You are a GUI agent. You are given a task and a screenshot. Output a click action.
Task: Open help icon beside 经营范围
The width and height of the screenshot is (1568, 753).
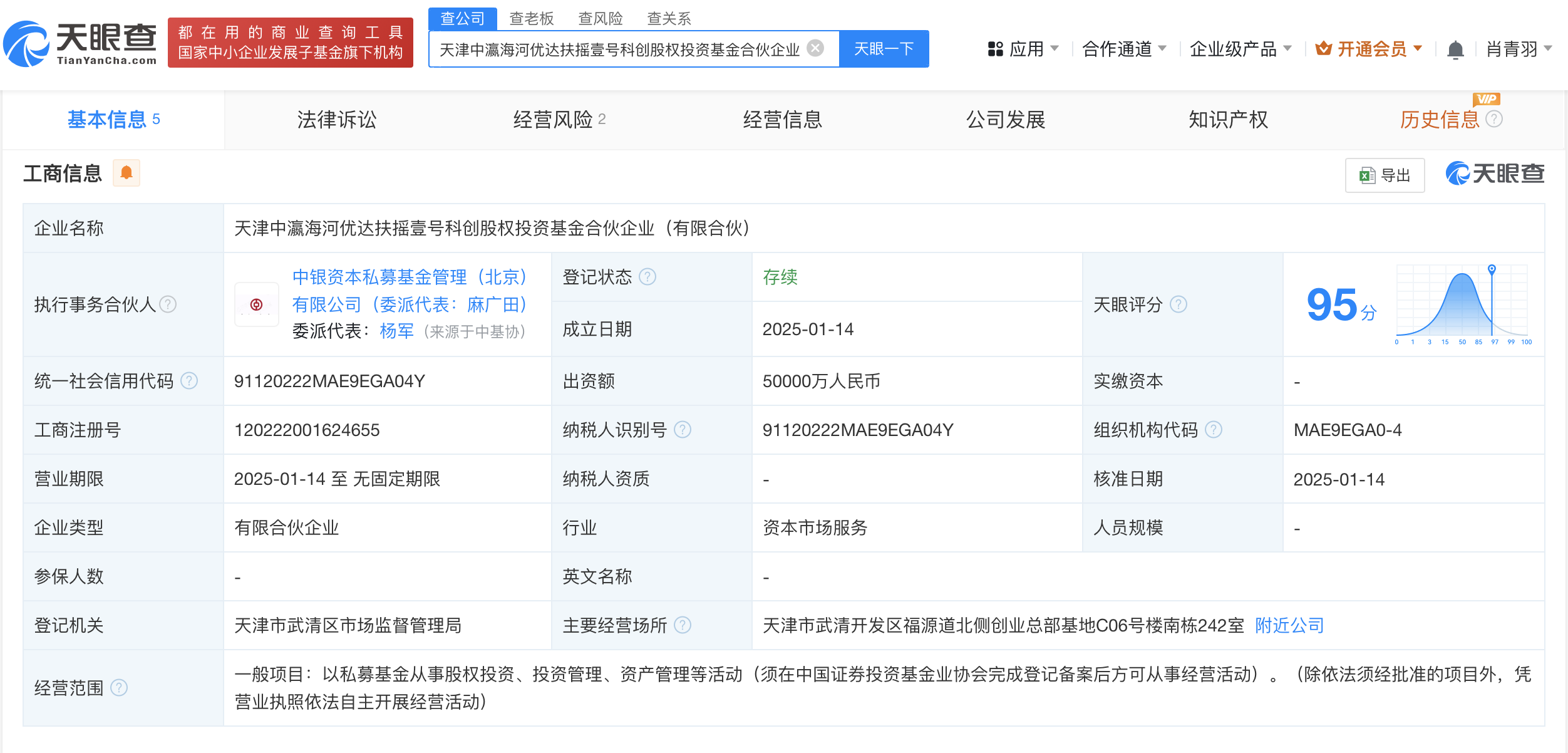point(119,688)
